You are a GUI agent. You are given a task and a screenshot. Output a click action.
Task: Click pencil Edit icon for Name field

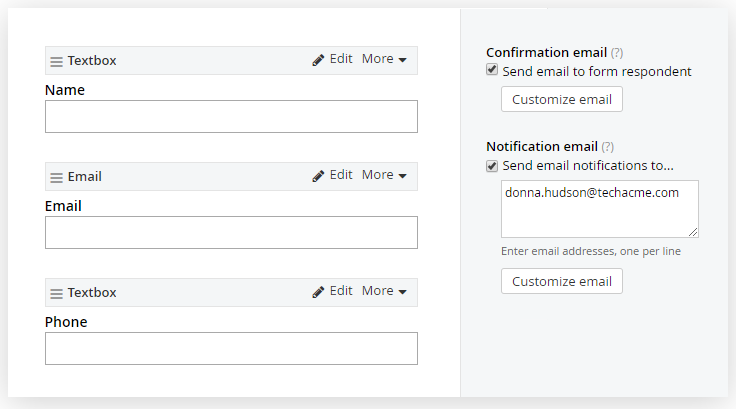pyautogui.click(x=319, y=60)
